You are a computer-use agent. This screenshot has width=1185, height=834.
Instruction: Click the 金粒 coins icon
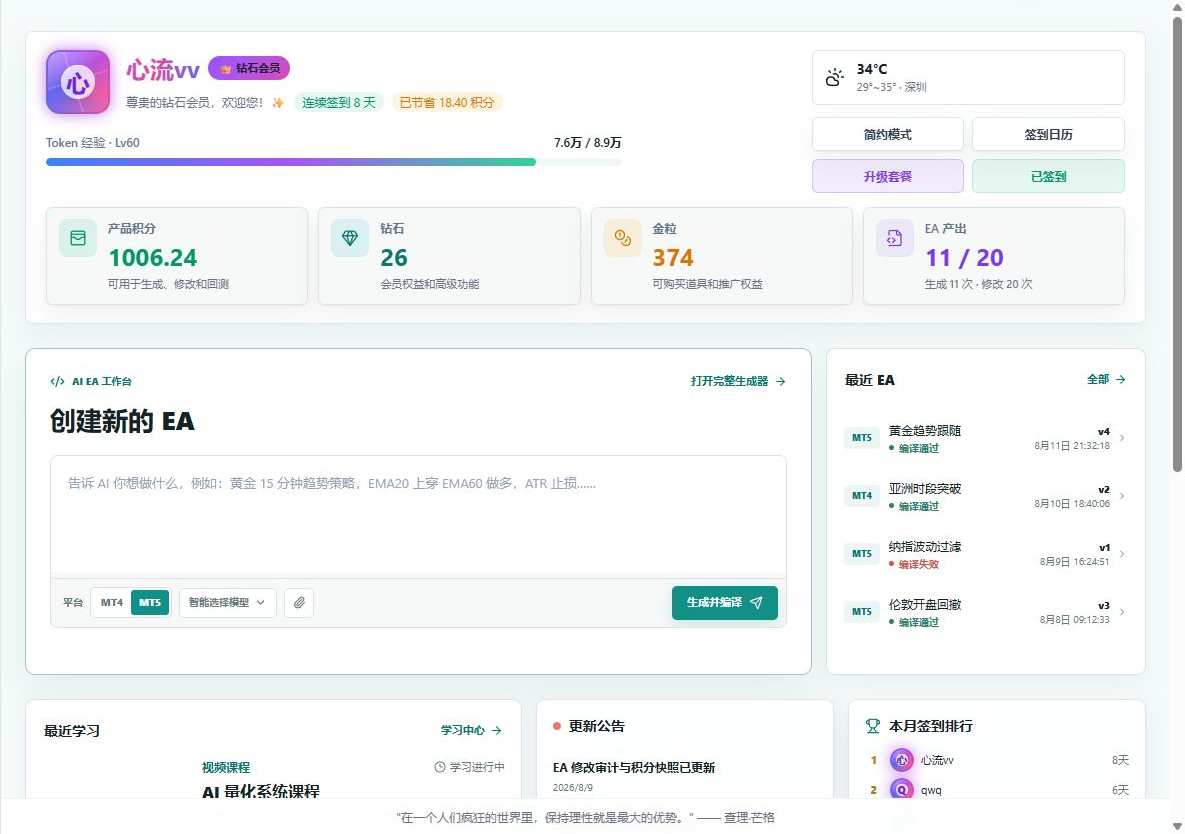[x=623, y=238]
